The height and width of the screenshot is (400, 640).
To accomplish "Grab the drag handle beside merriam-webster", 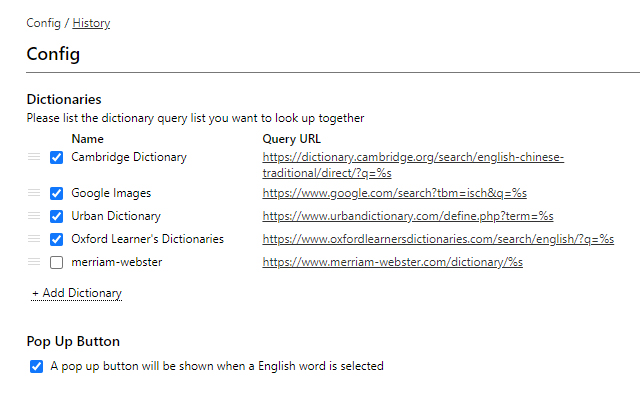I will [34, 262].
